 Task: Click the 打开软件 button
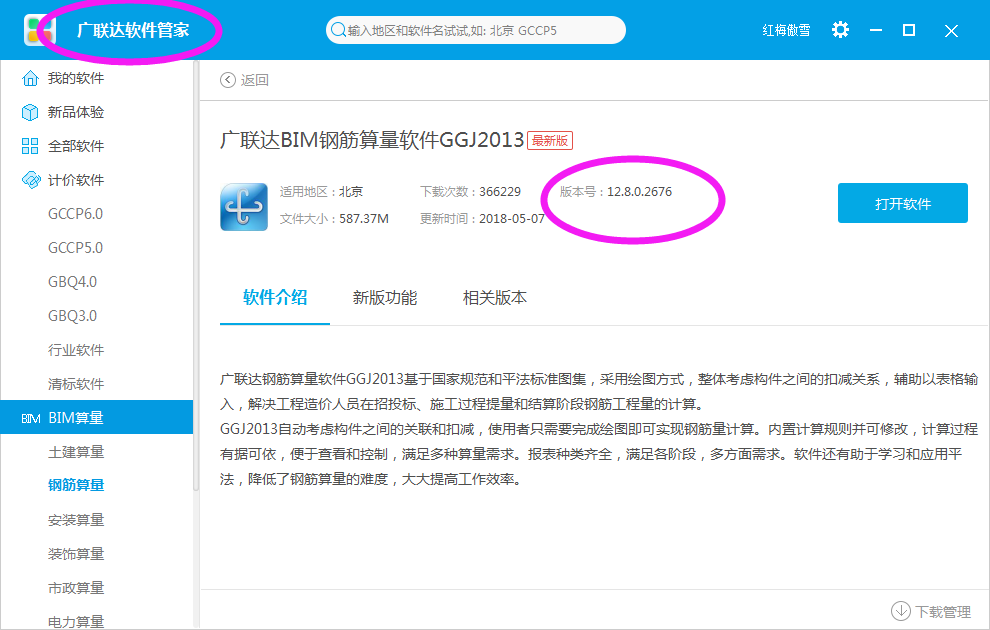click(902, 203)
